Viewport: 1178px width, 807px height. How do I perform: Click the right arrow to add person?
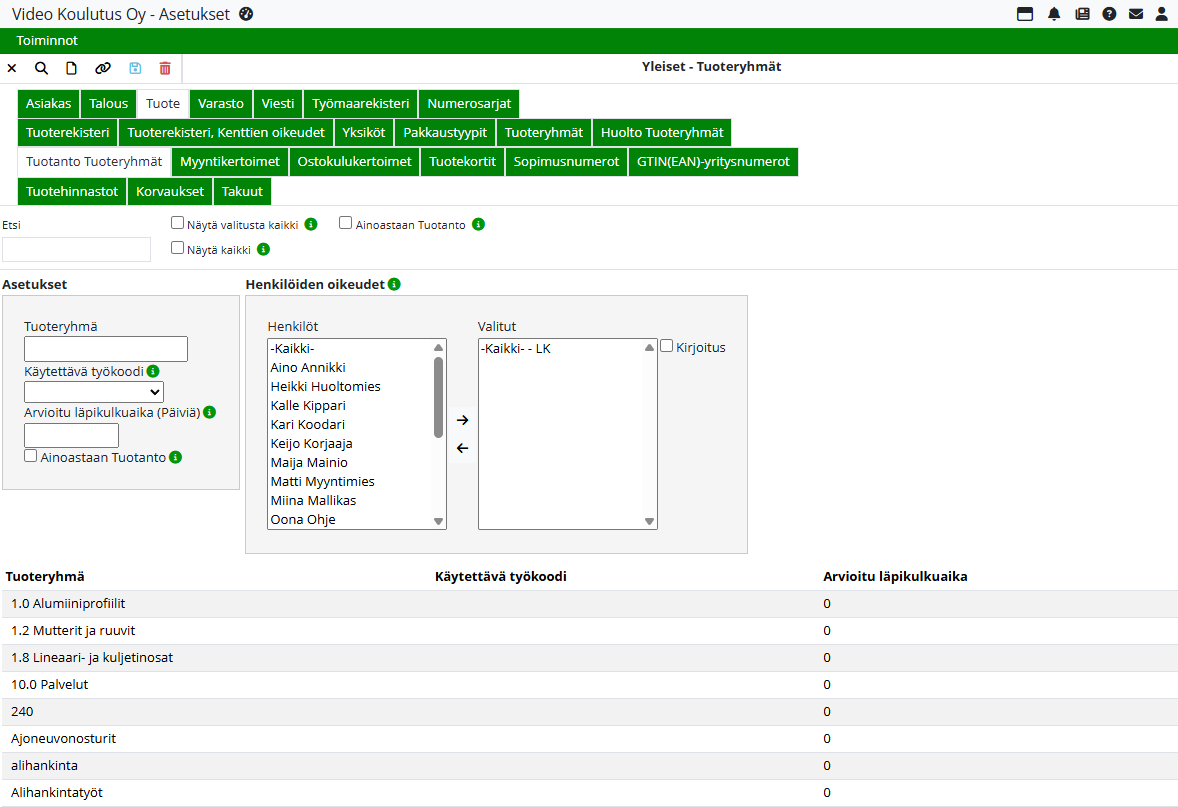[x=462, y=420]
